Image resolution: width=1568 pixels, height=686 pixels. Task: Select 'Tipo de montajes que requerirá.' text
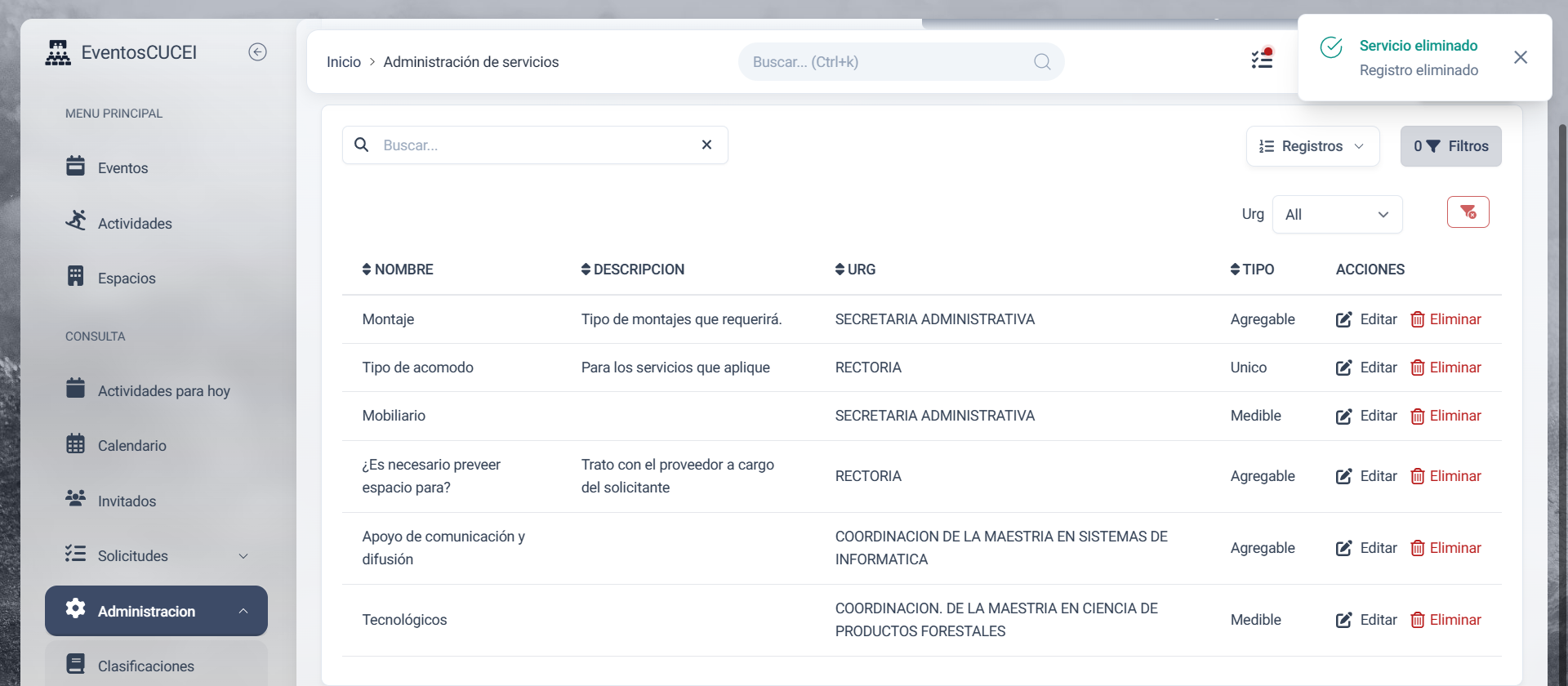click(681, 319)
